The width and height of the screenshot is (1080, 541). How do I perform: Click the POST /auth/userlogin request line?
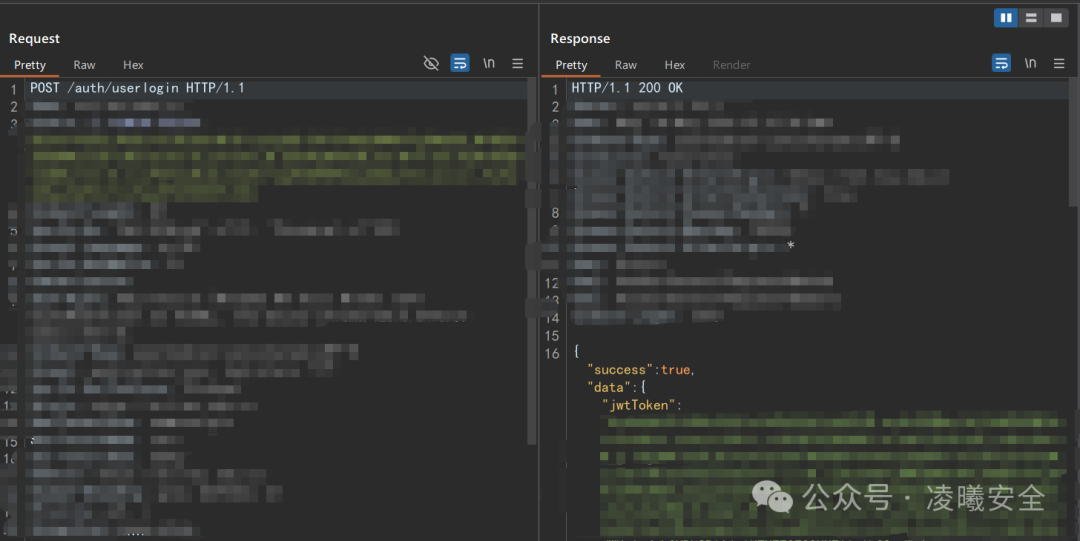click(137, 88)
